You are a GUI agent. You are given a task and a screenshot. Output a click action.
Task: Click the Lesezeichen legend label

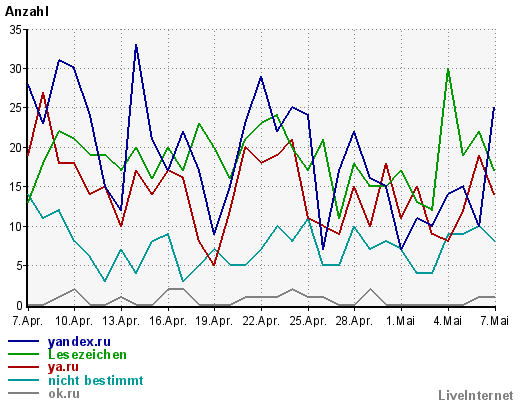coord(88,354)
